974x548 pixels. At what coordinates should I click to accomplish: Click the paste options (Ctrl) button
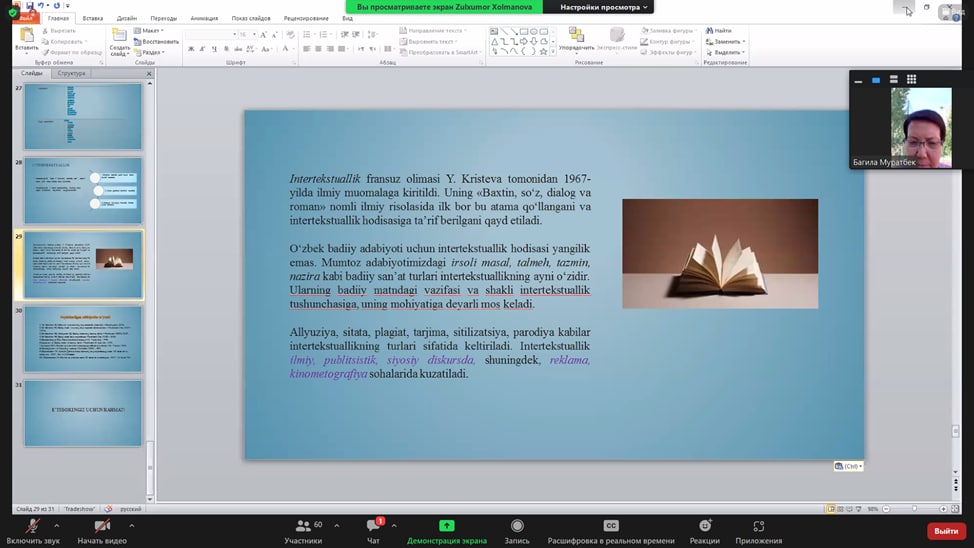(849, 466)
